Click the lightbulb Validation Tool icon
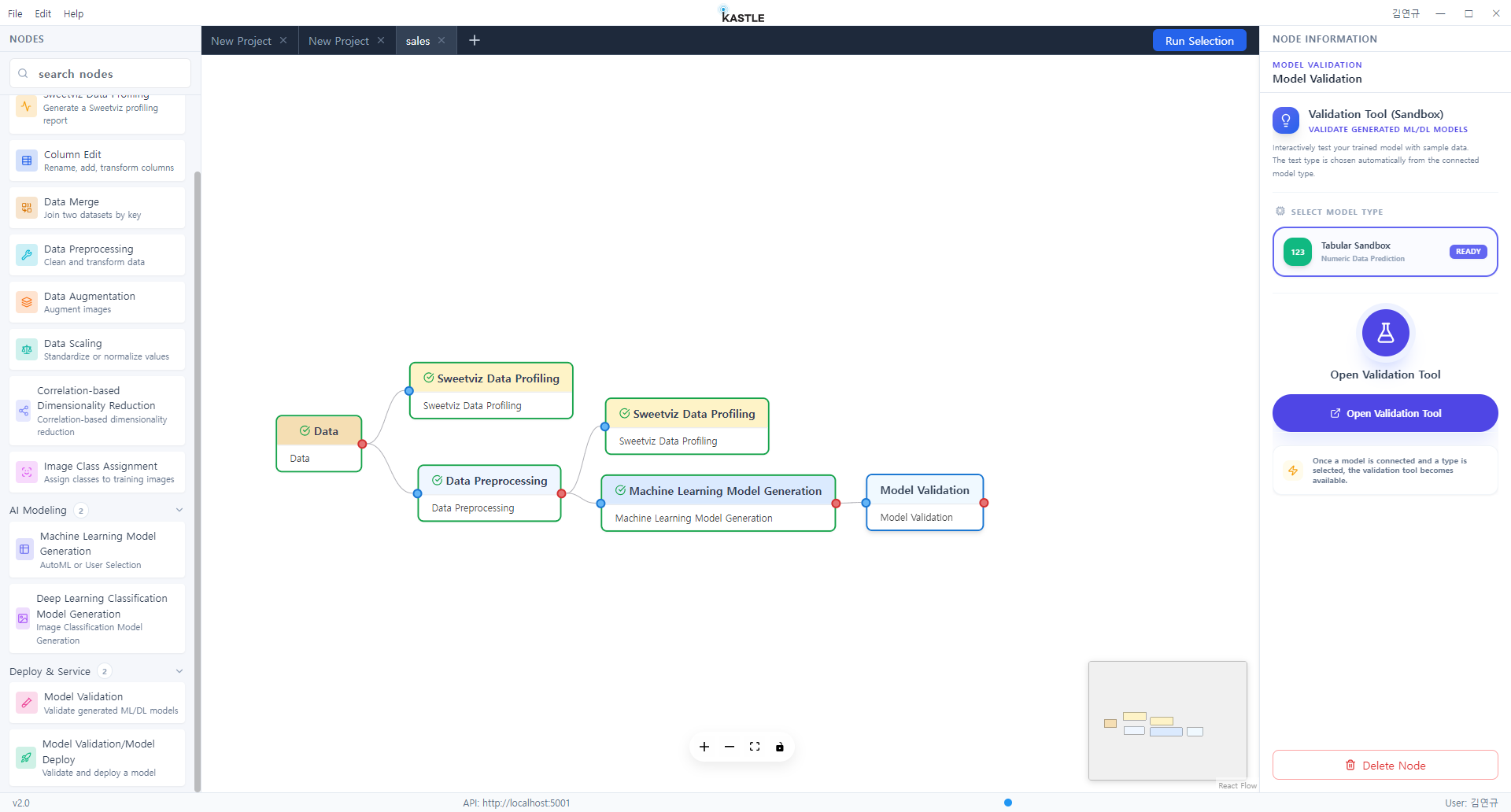 (1286, 120)
